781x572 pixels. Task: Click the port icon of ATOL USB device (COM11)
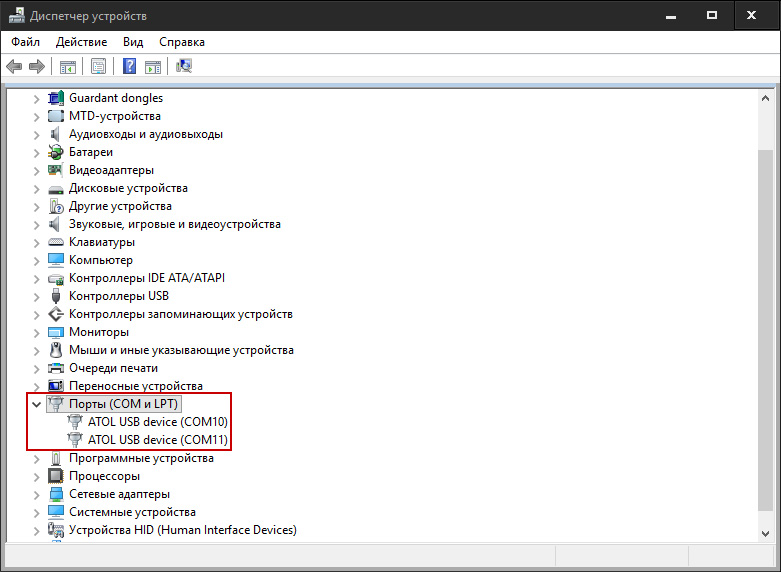point(75,440)
